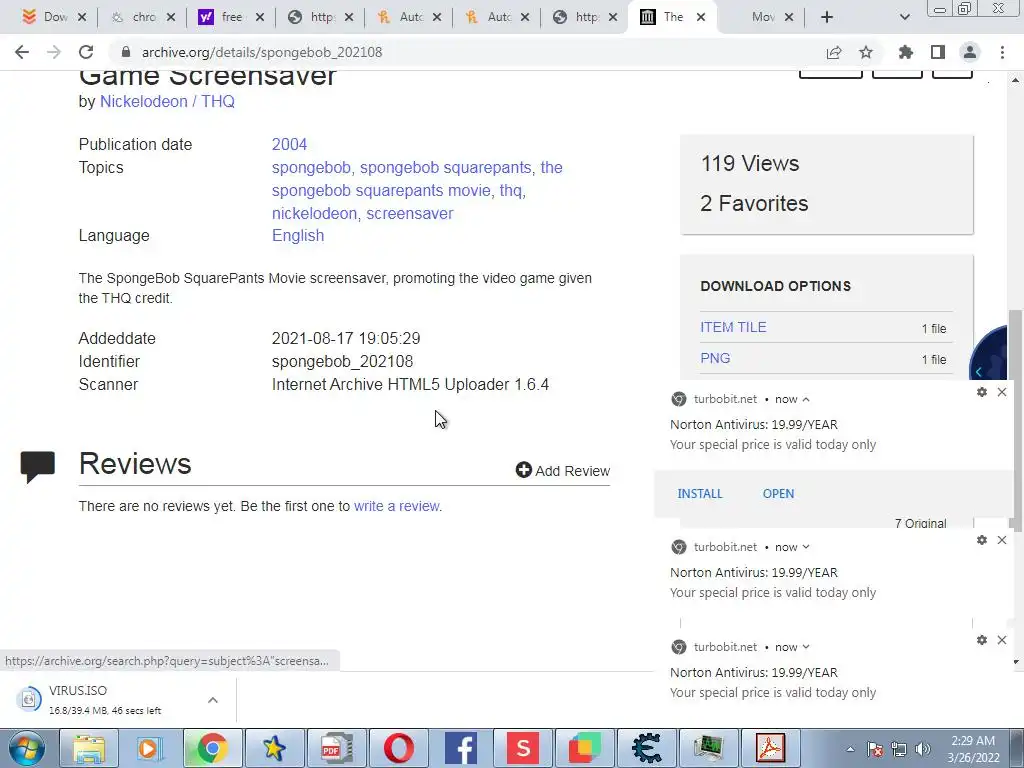Open the 'the spongebob squarepants movie' topic link

(x=417, y=179)
